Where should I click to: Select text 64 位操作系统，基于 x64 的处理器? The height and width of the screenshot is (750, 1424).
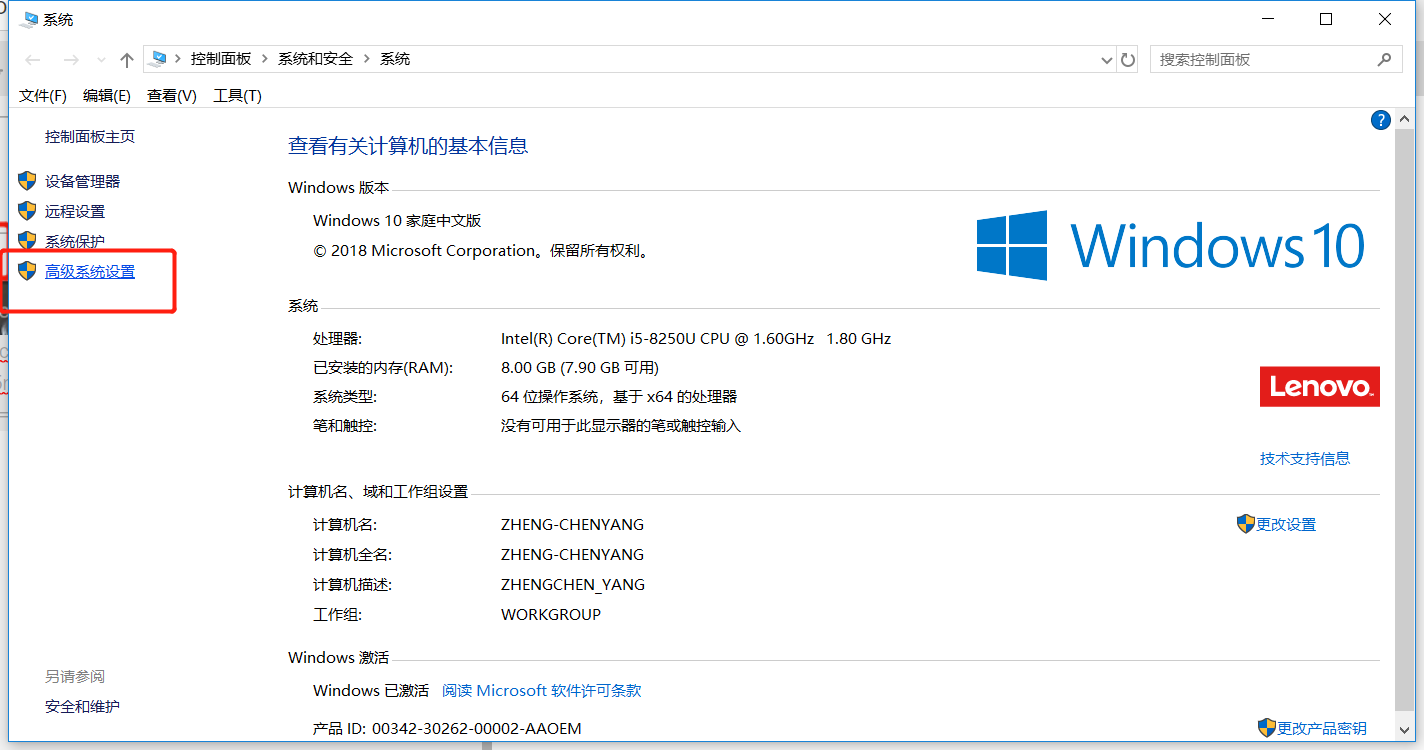click(619, 397)
